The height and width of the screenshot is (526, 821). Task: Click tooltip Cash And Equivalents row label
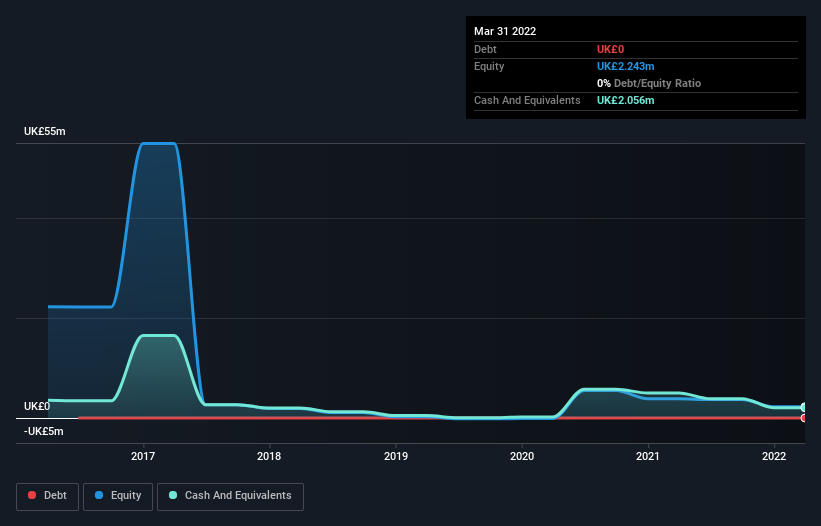click(x=527, y=100)
